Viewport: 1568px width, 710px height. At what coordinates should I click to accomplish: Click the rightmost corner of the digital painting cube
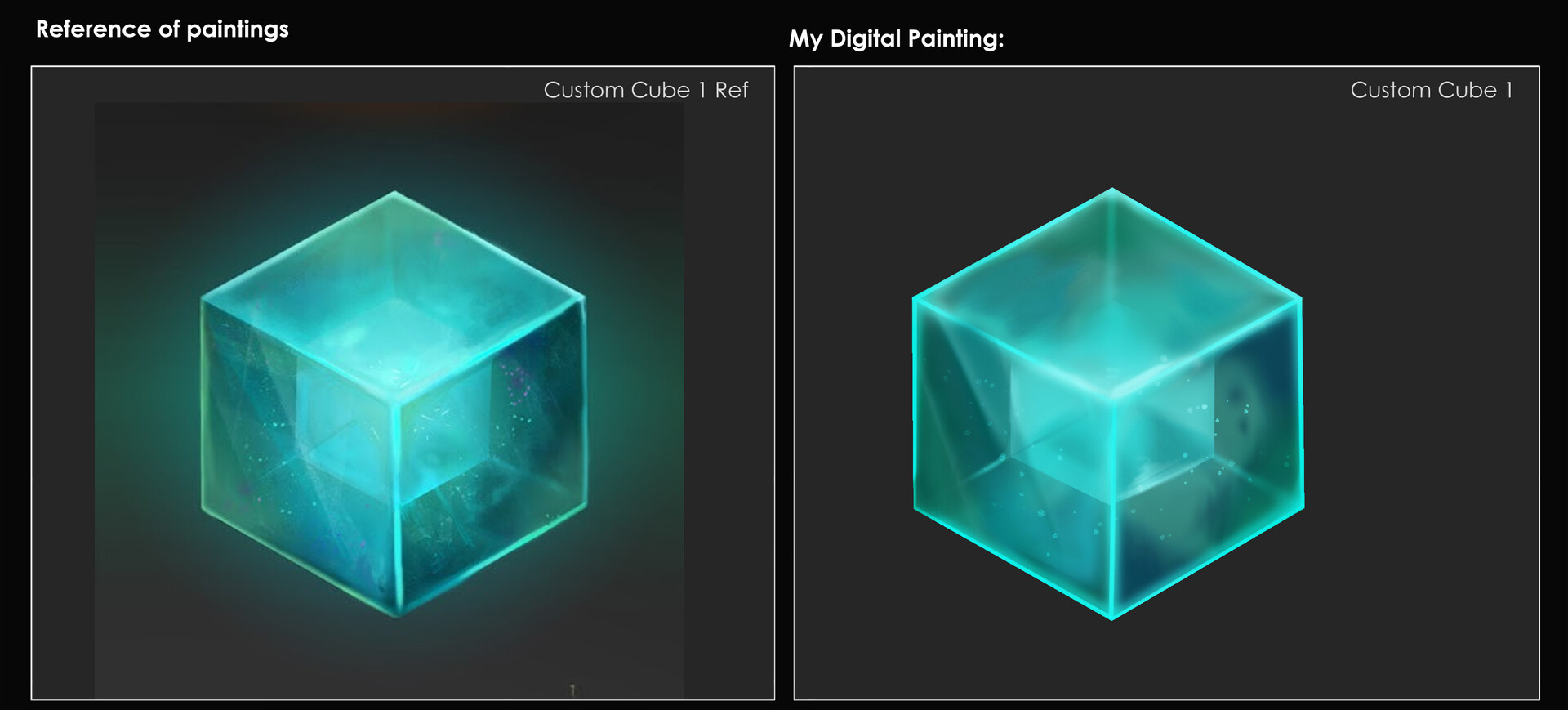(1300, 299)
